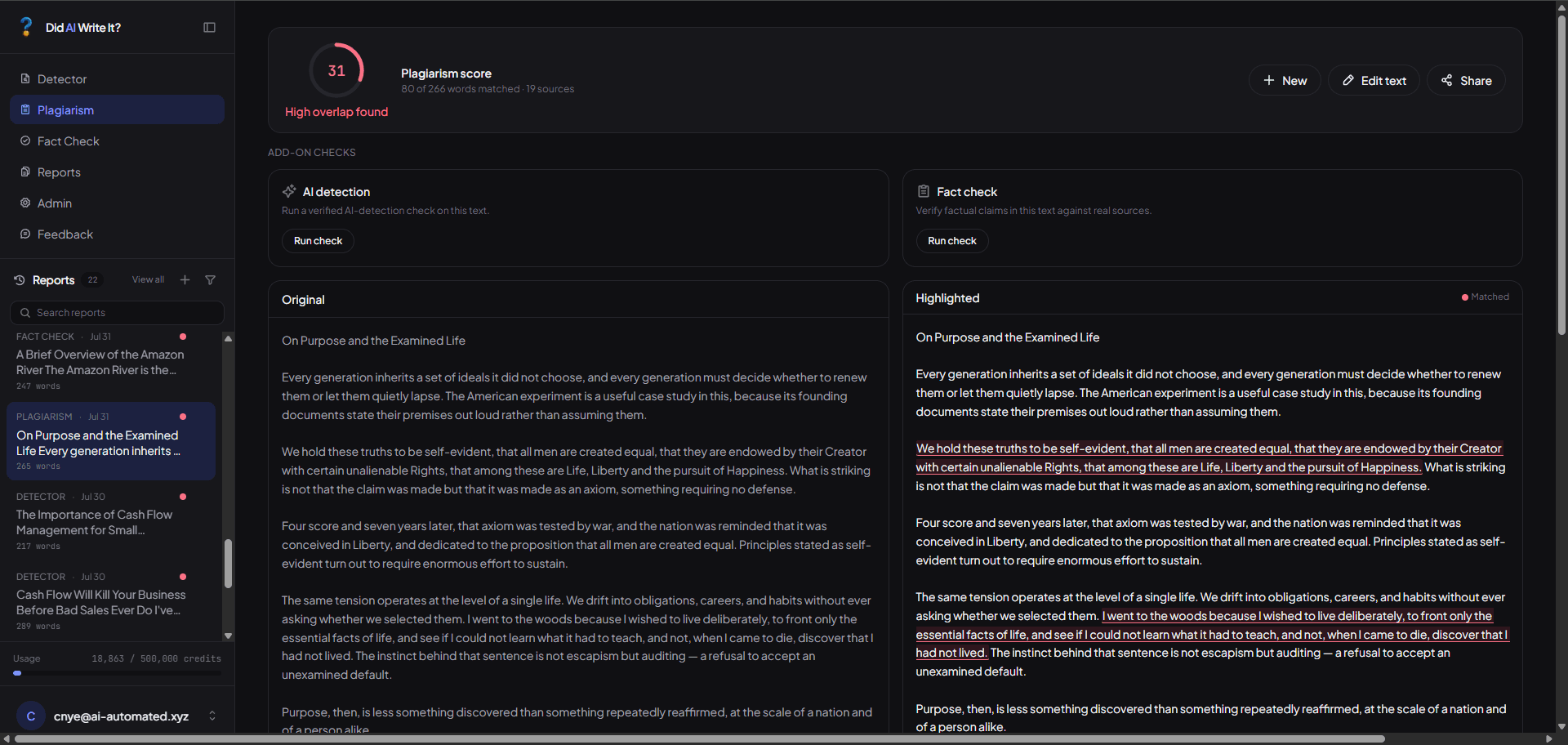Go to Fact Check in the sidebar
Viewport: 1568px width, 745px height.
coord(117,141)
